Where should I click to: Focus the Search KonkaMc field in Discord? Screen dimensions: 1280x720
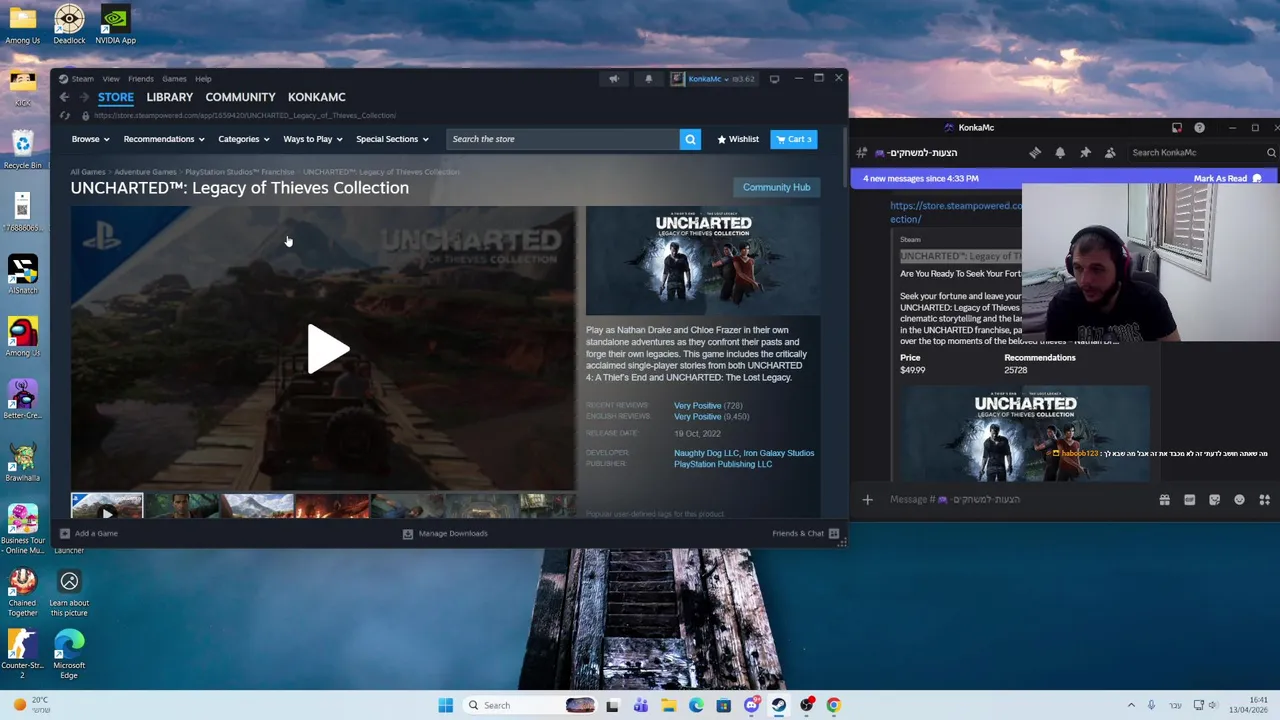[1203, 153]
